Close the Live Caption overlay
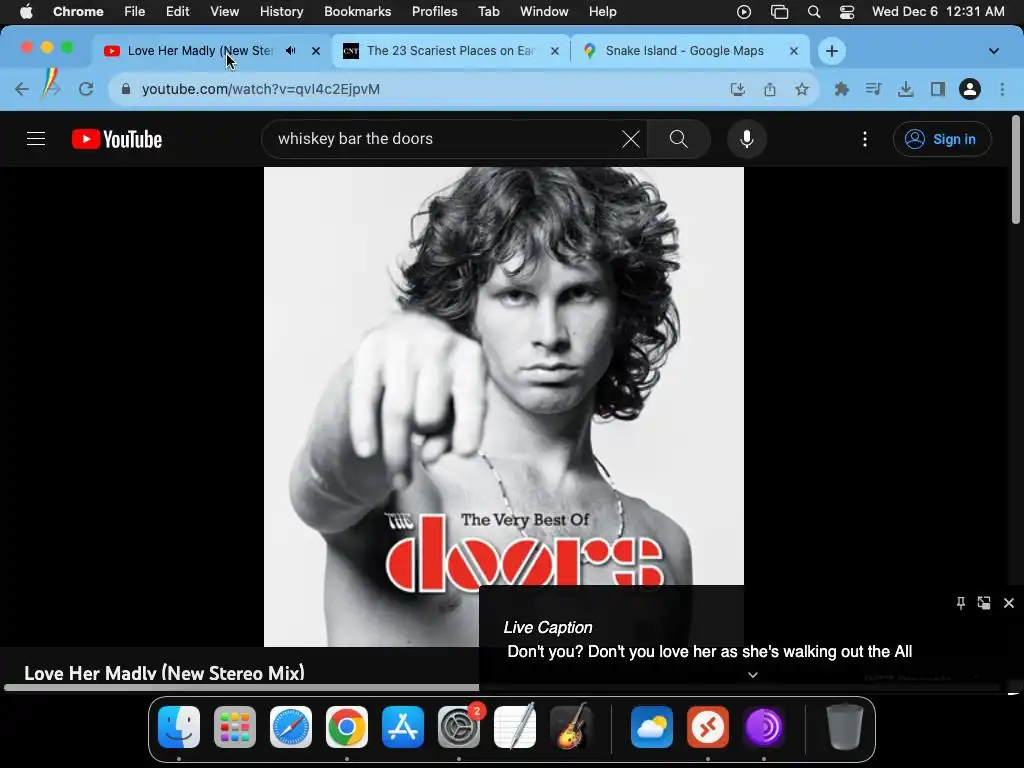The height and width of the screenshot is (768, 1024). click(x=1008, y=603)
